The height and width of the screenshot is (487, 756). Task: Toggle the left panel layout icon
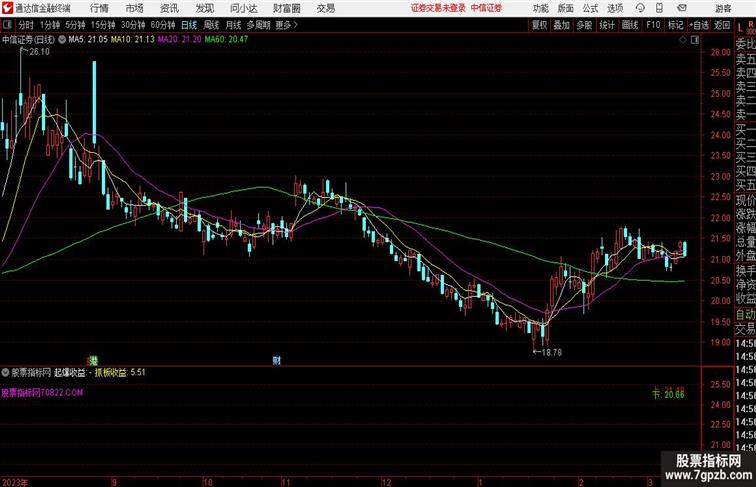(7, 25)
